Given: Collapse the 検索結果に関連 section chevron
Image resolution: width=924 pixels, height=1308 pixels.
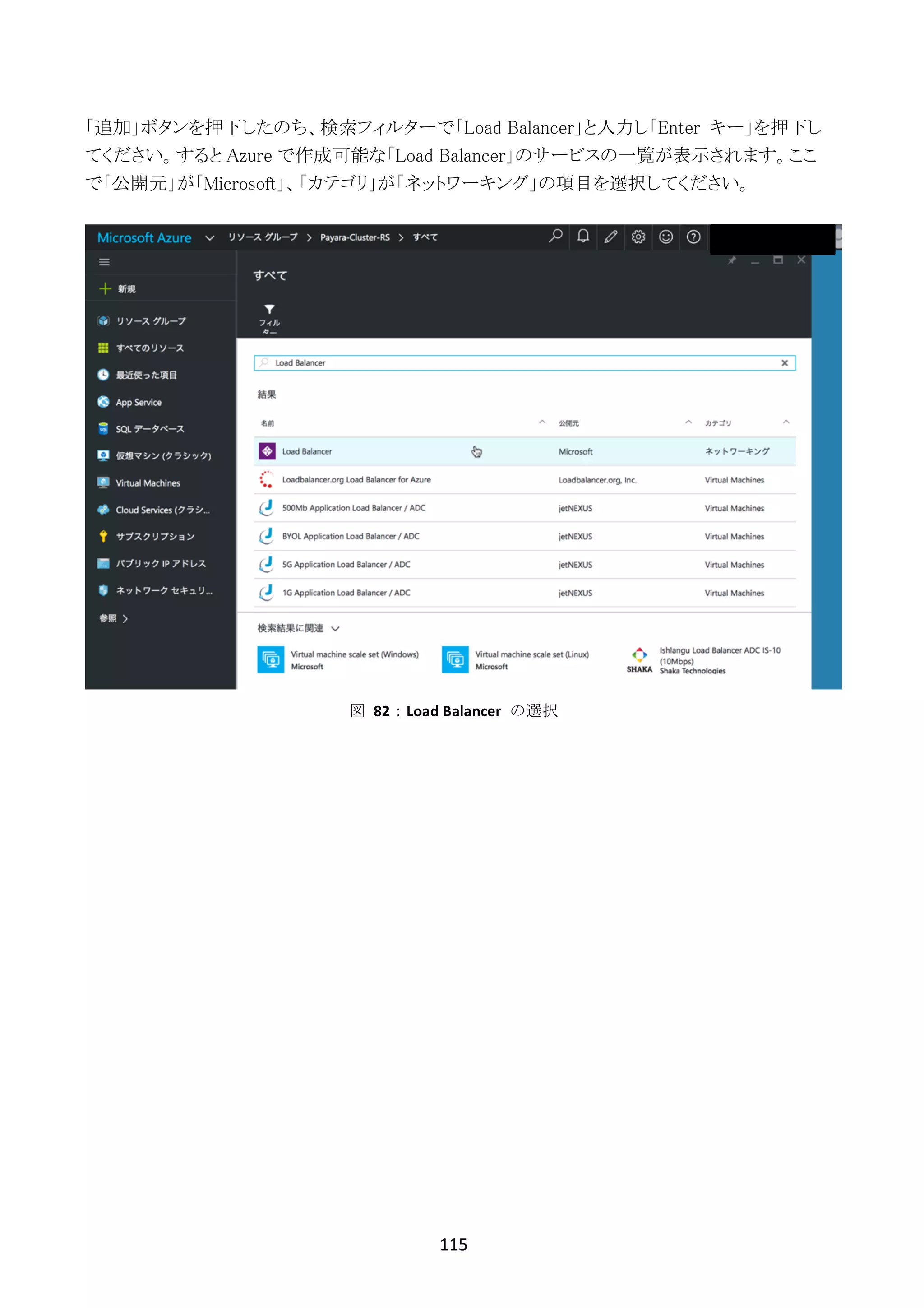Looking at the screenshot, I should click(335, 628).
